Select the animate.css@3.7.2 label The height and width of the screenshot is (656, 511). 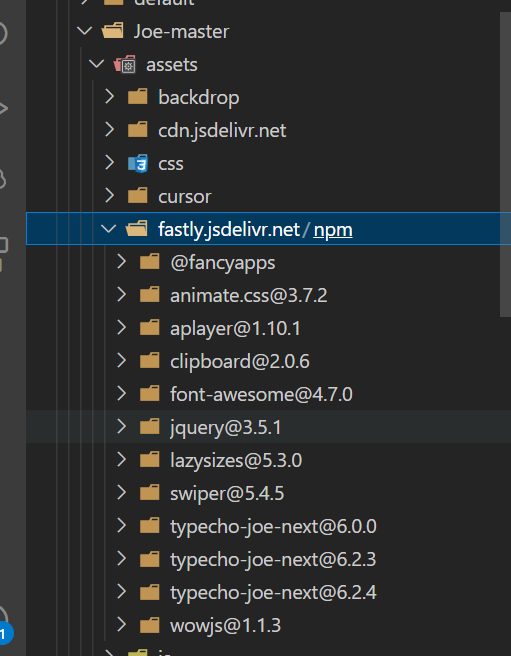[249, 295]
